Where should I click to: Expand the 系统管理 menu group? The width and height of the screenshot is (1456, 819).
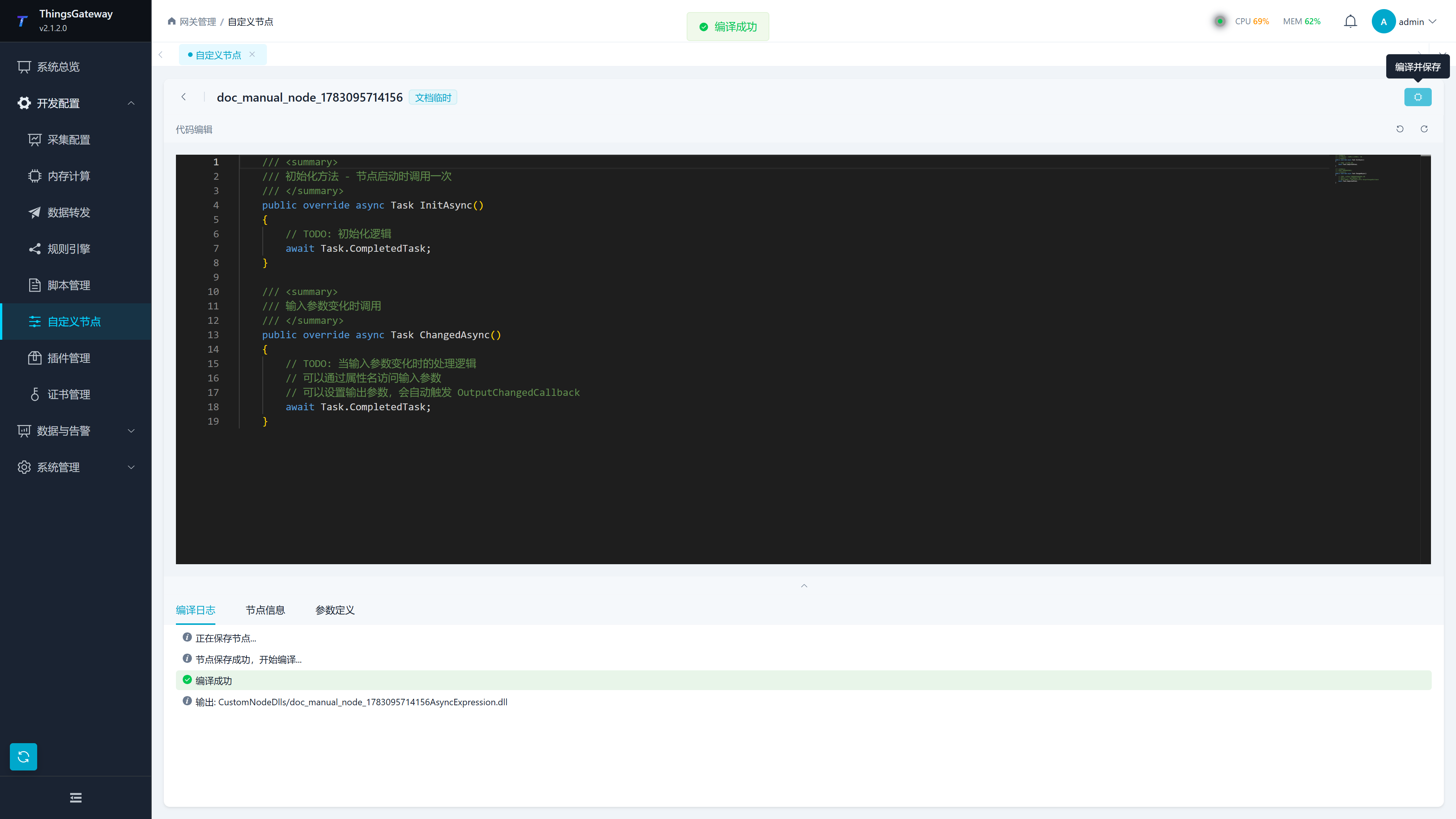(x=76, y=468)
